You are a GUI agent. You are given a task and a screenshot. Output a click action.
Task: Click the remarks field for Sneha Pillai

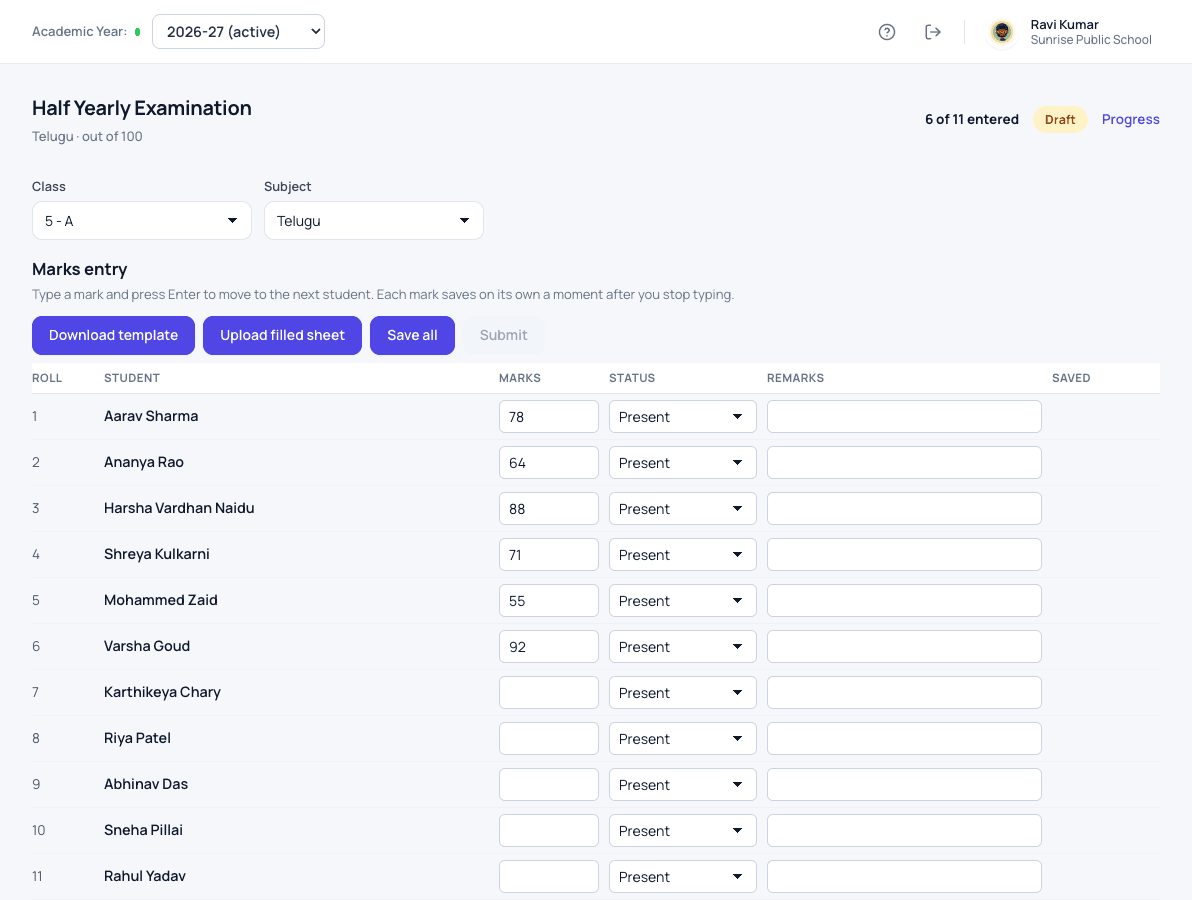[904, 831]
